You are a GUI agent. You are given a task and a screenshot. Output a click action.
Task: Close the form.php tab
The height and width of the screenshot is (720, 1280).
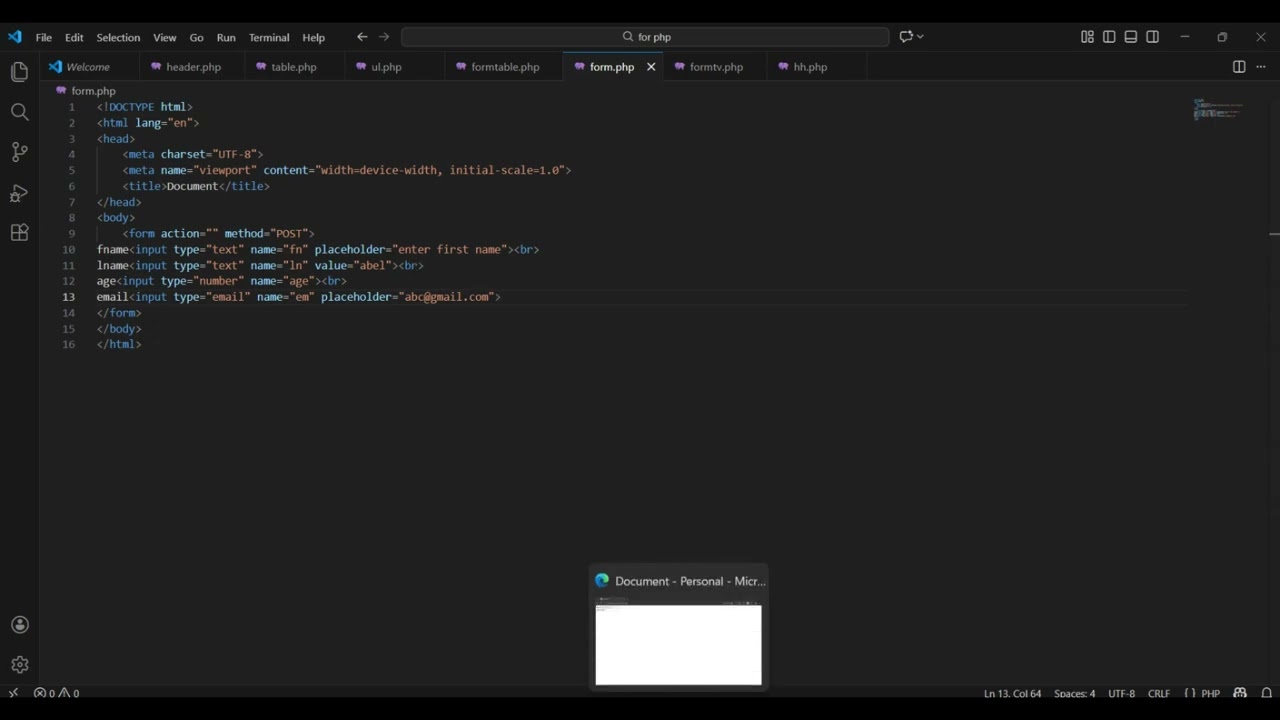click(651, 67)
